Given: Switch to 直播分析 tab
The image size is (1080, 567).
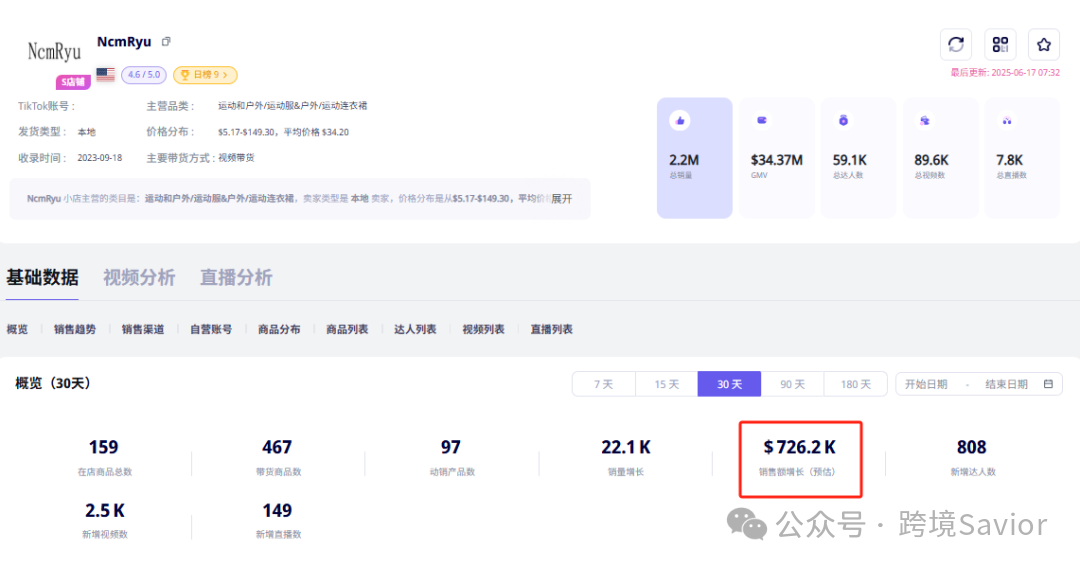Looking at the screenshot, I should tap(236, 278).
